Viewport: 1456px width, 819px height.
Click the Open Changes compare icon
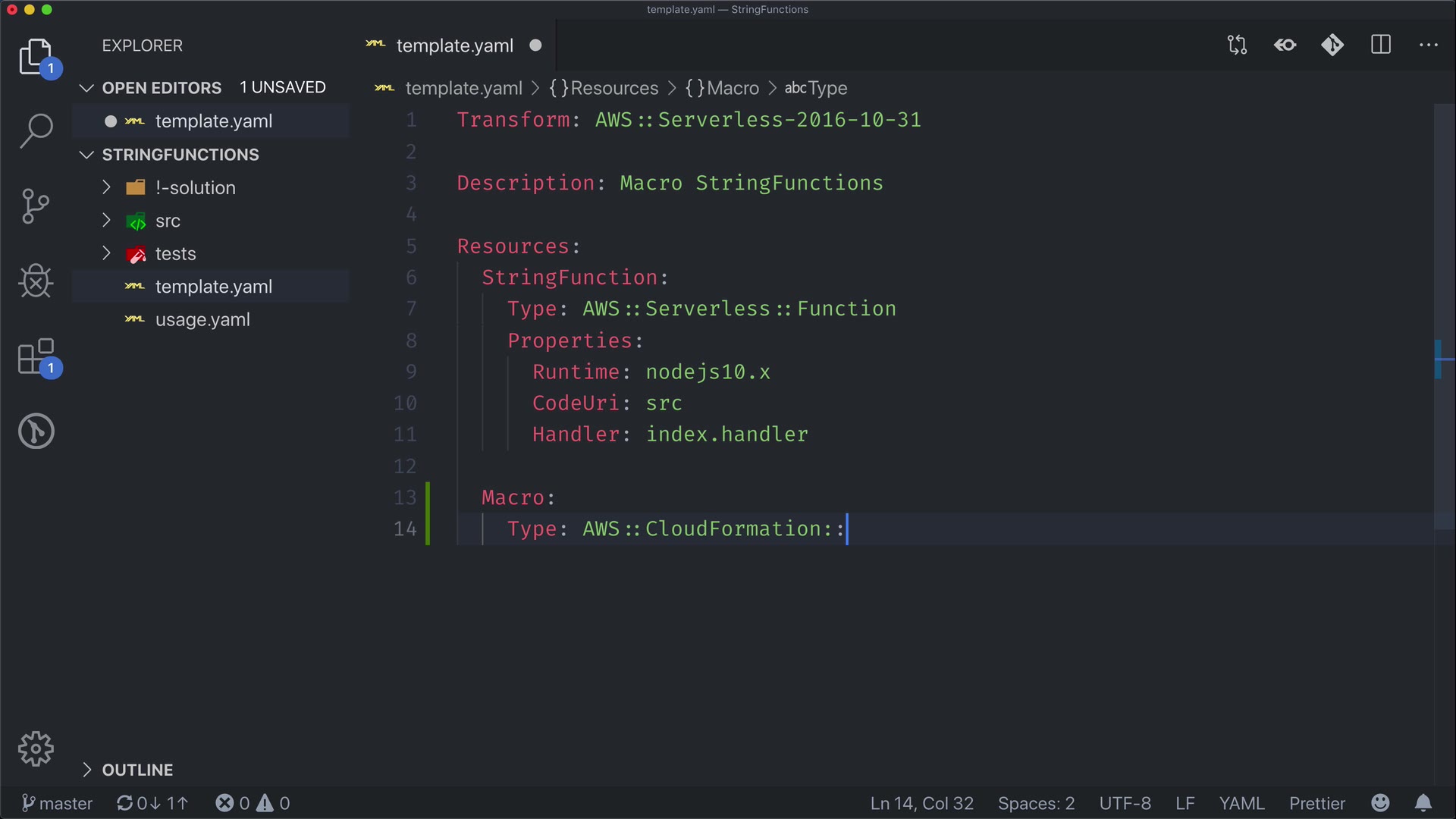coord(1237,45)
